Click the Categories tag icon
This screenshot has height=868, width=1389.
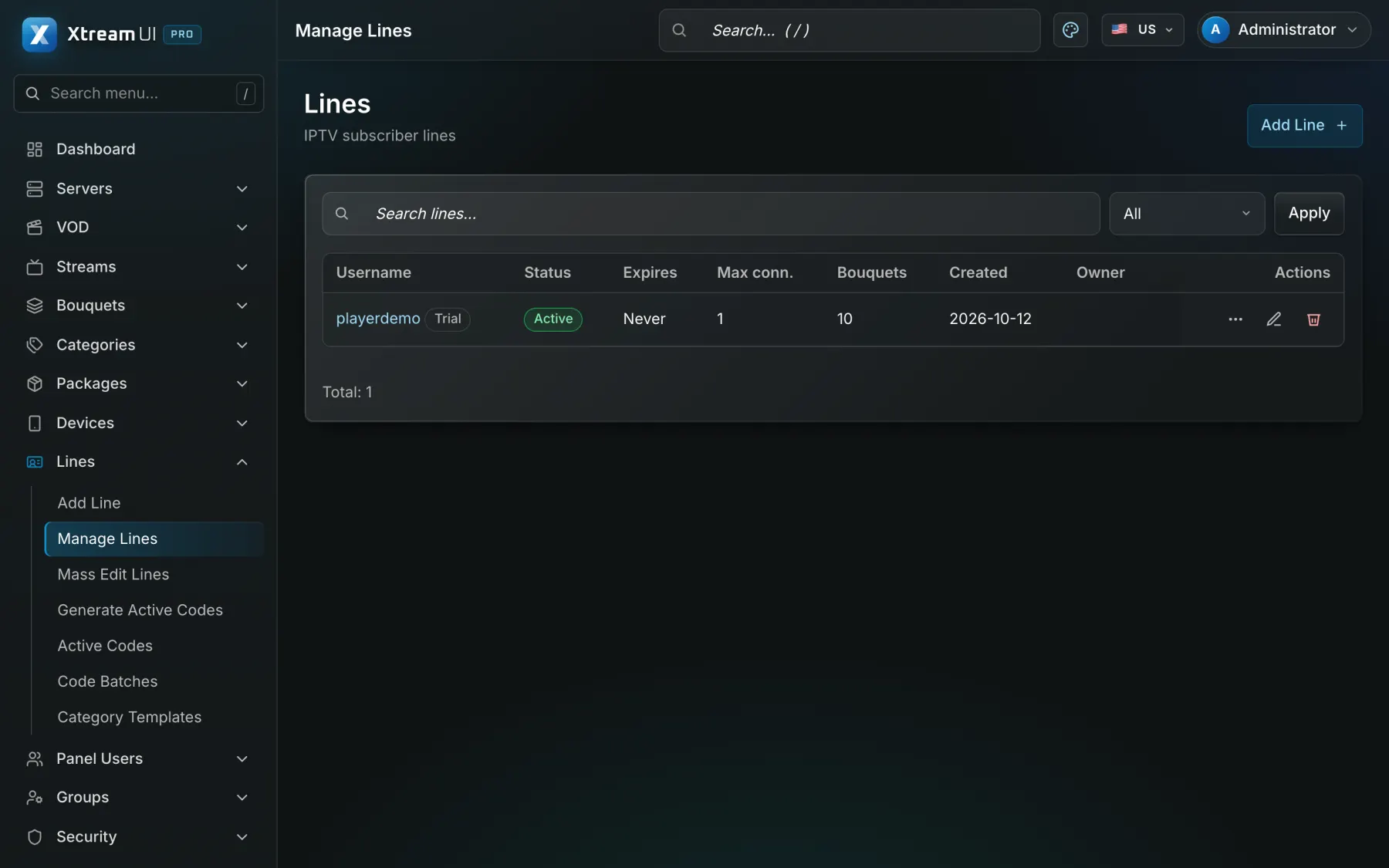[x=35, y=345]
